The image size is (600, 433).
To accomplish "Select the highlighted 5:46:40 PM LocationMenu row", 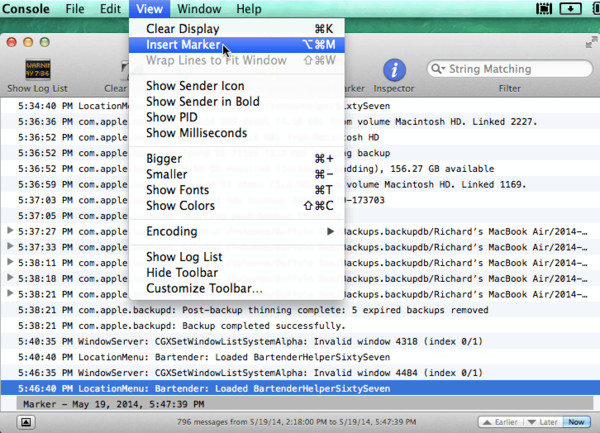I will point(300,388).
